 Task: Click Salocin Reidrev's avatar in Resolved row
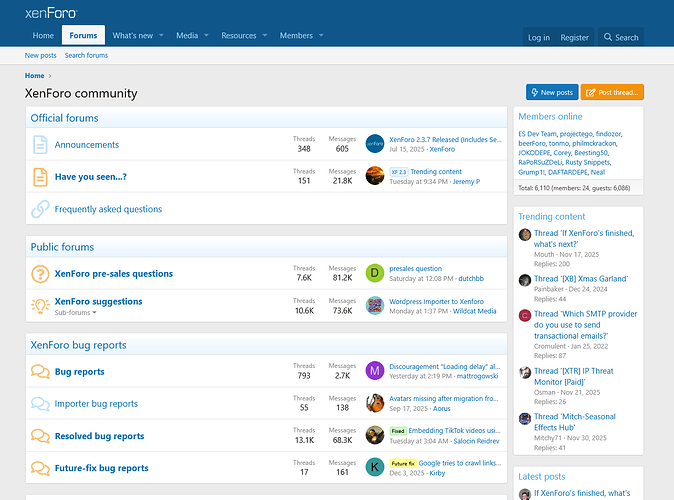(x=375, y=435)
